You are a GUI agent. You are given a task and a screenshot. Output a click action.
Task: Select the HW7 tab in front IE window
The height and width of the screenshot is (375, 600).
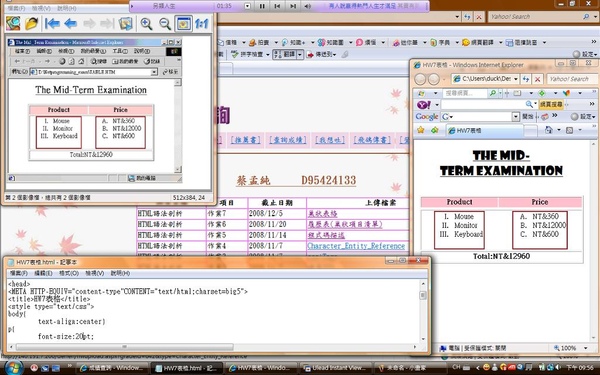pos(484,131)
